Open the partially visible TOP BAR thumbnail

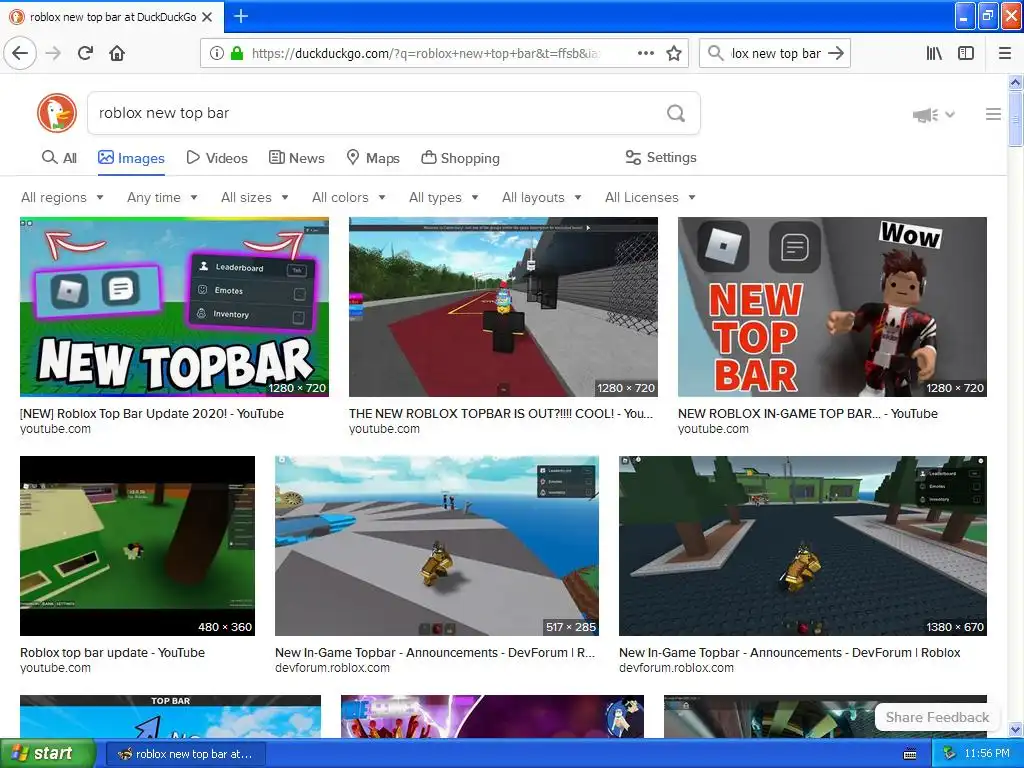[x=170, y=716]
